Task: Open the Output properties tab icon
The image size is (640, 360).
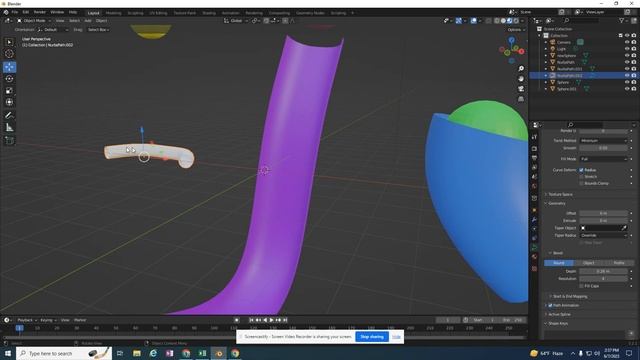Action: [534, 158]
